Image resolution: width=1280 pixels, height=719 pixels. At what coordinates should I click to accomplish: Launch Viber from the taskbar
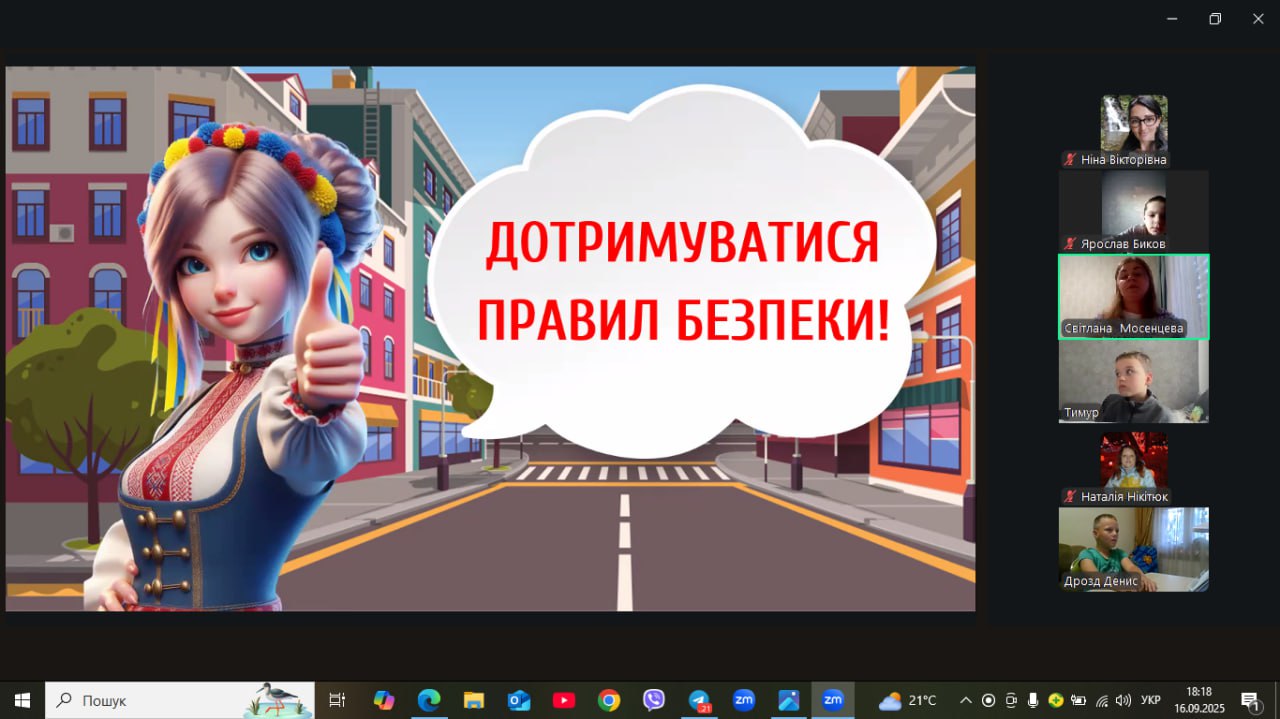(654, 700)
